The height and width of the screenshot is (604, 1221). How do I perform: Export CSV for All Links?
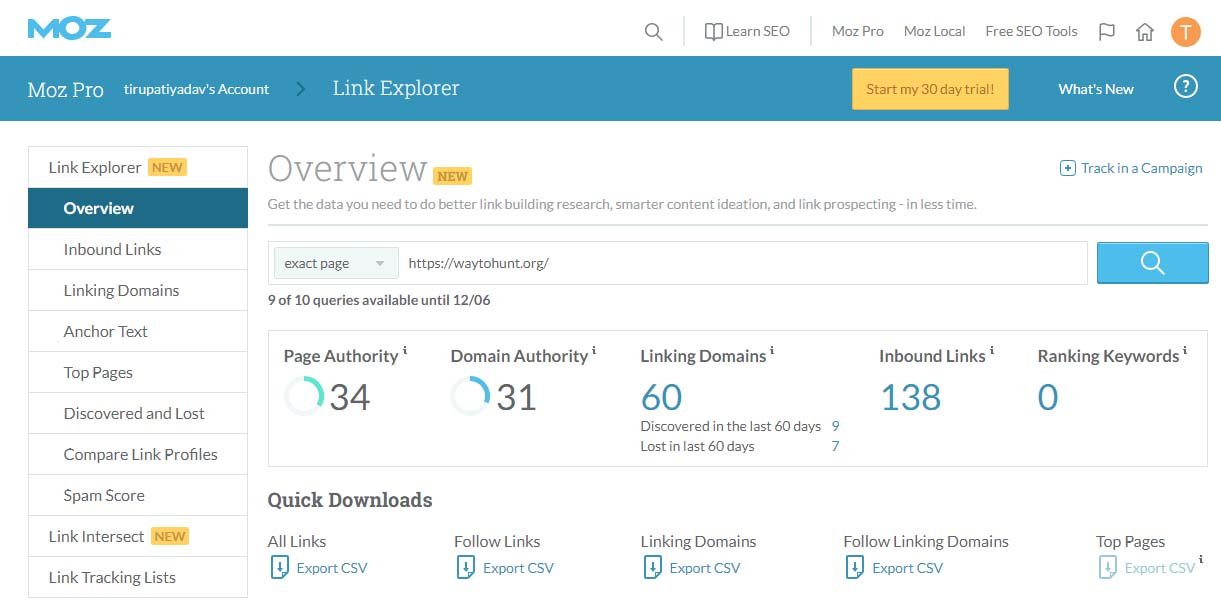point(332,568)
